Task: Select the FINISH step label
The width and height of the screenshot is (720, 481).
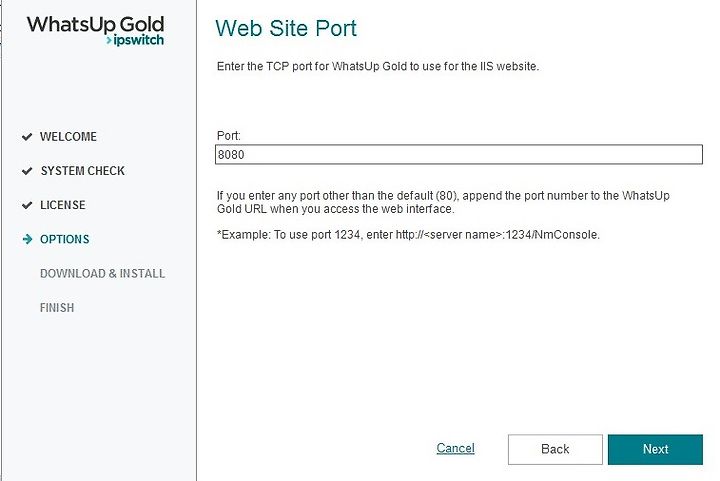Action: (57, 308)
